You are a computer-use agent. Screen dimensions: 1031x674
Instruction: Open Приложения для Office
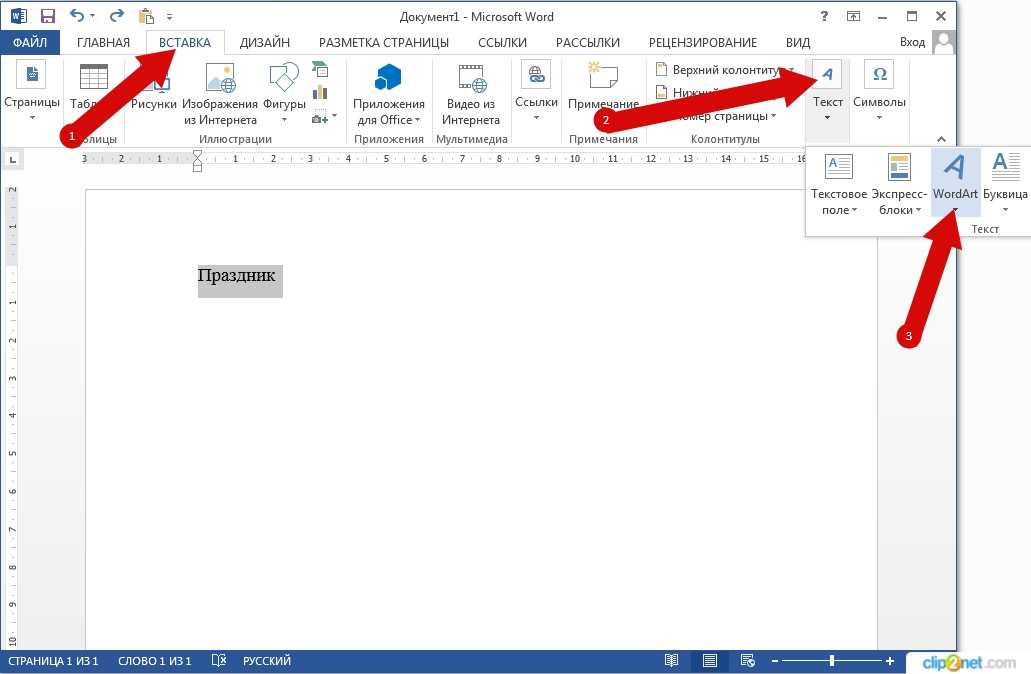point(389,93)
